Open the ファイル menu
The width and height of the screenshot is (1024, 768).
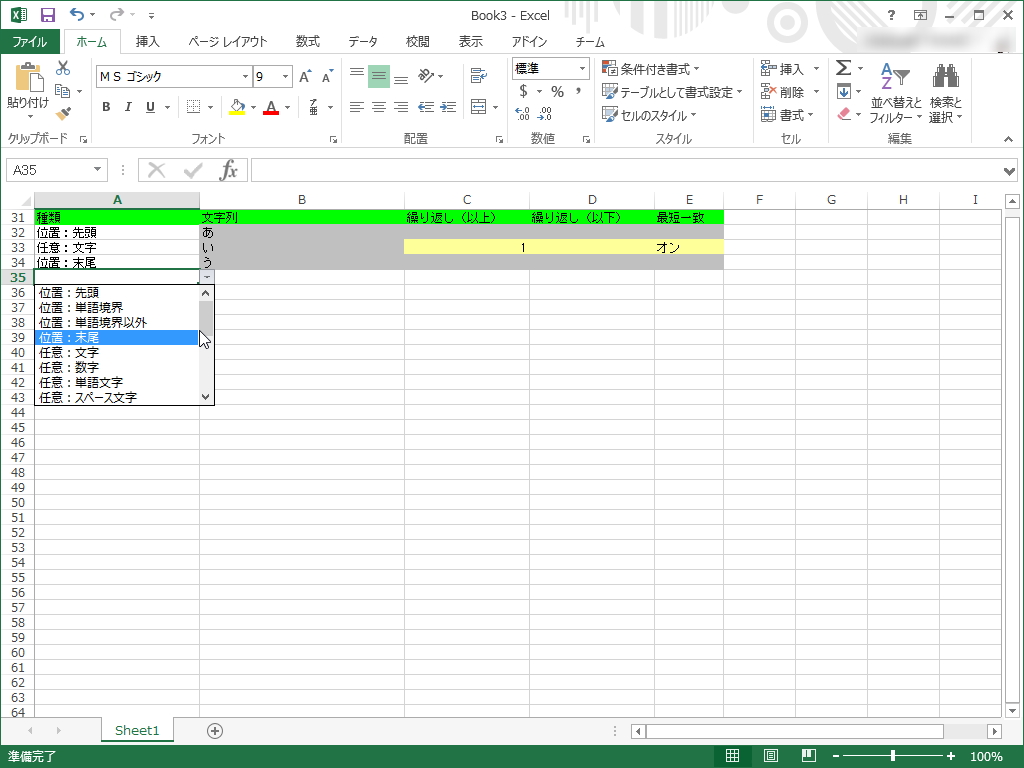[x=30, y=42]
